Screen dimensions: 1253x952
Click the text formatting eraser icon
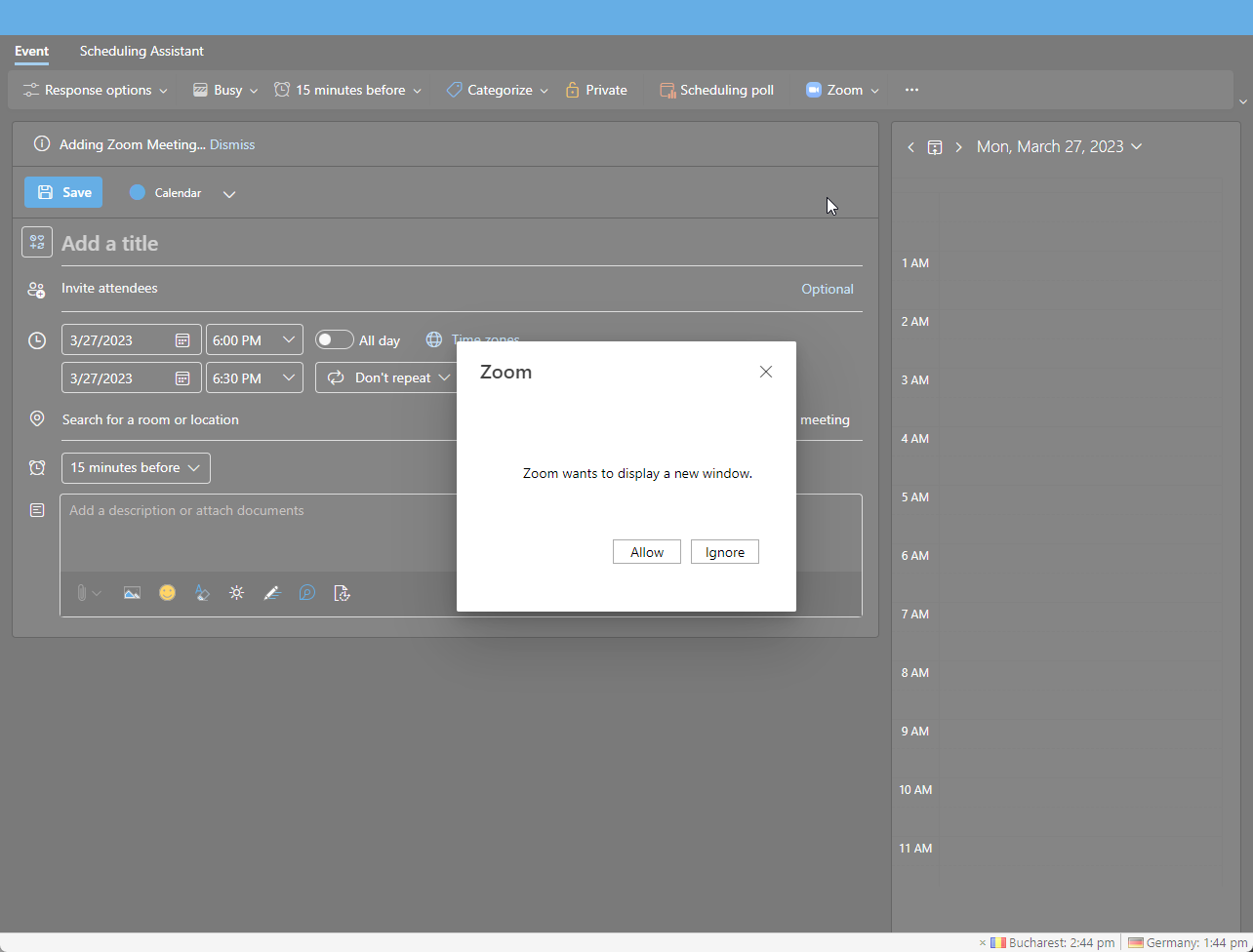202,593
